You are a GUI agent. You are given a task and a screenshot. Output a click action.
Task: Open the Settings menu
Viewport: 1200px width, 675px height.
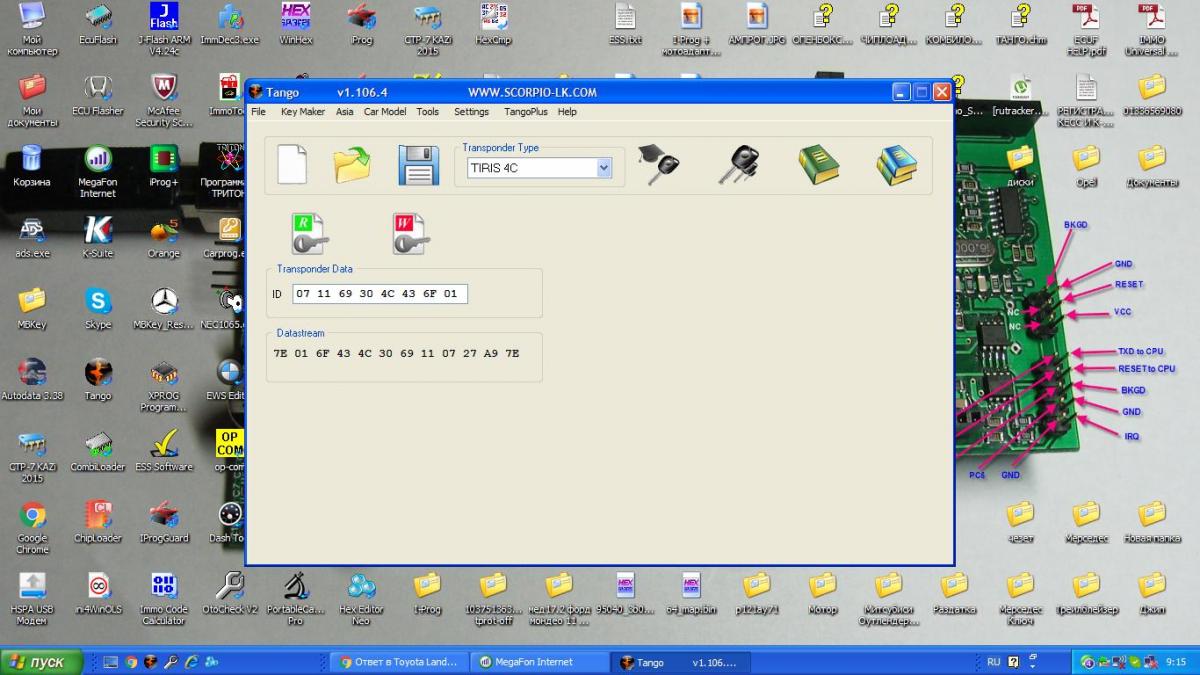[x=472, y=112]
